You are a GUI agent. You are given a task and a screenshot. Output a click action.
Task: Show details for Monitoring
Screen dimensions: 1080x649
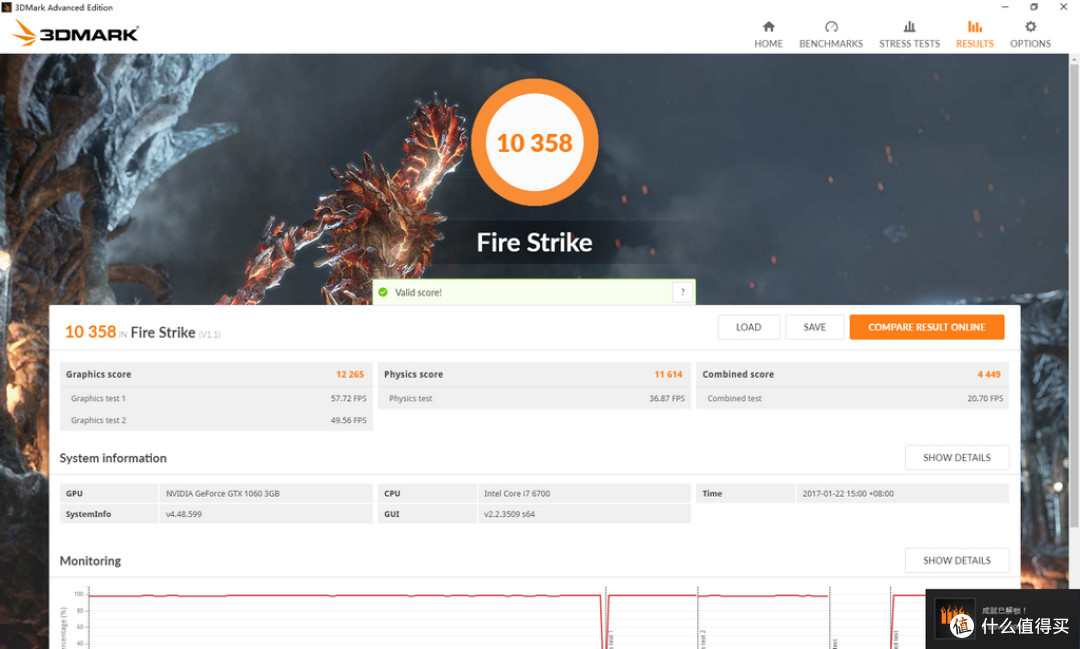[957, 560]
